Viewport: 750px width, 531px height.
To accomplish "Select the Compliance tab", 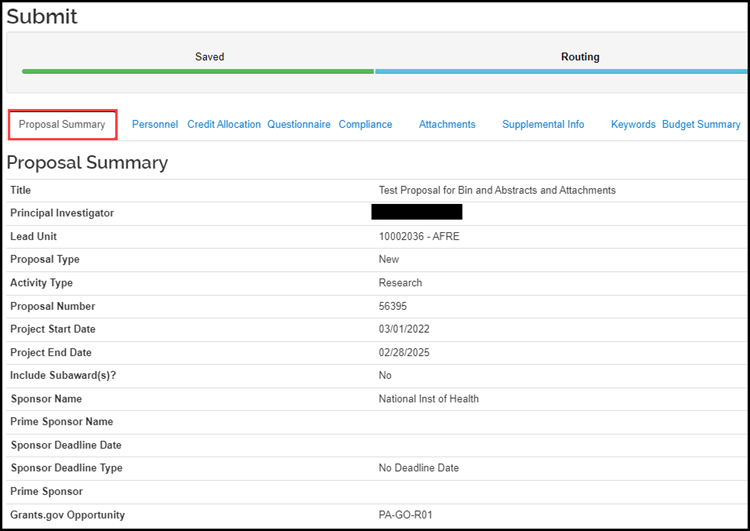I will [365, 125].
